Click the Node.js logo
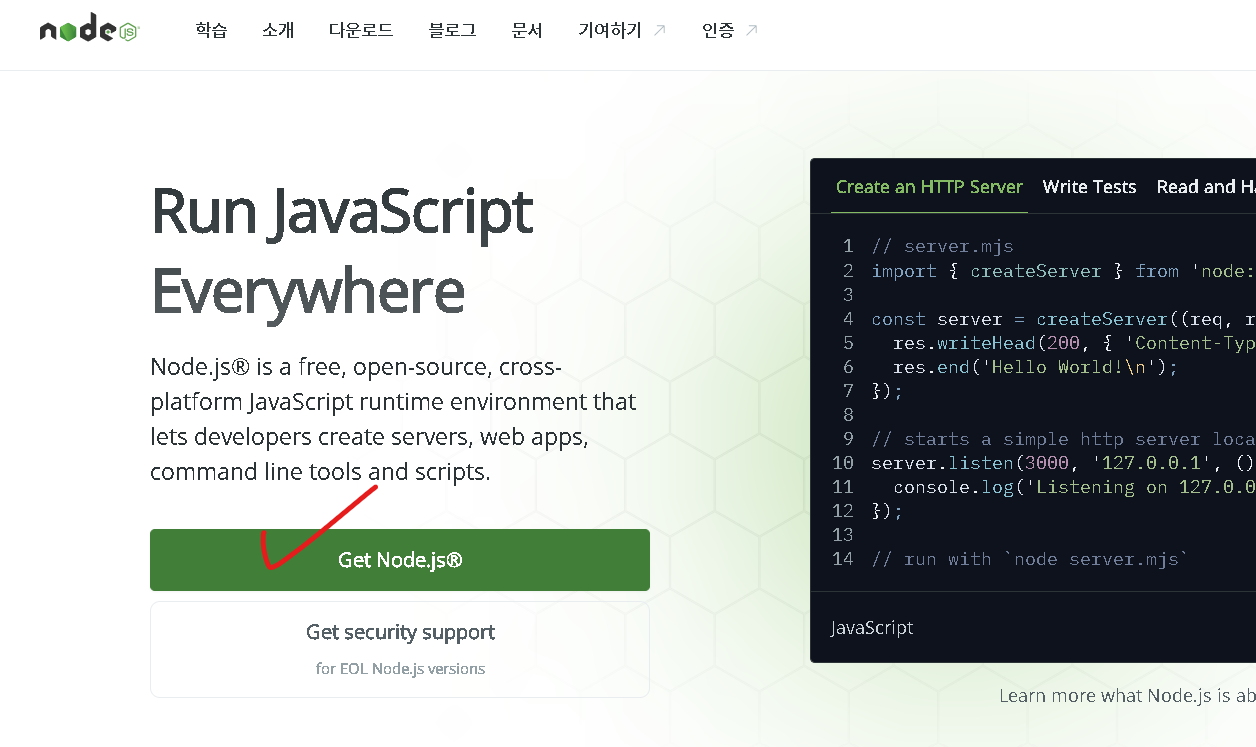This screenshot has height=747, width=1256. point(89,29)
